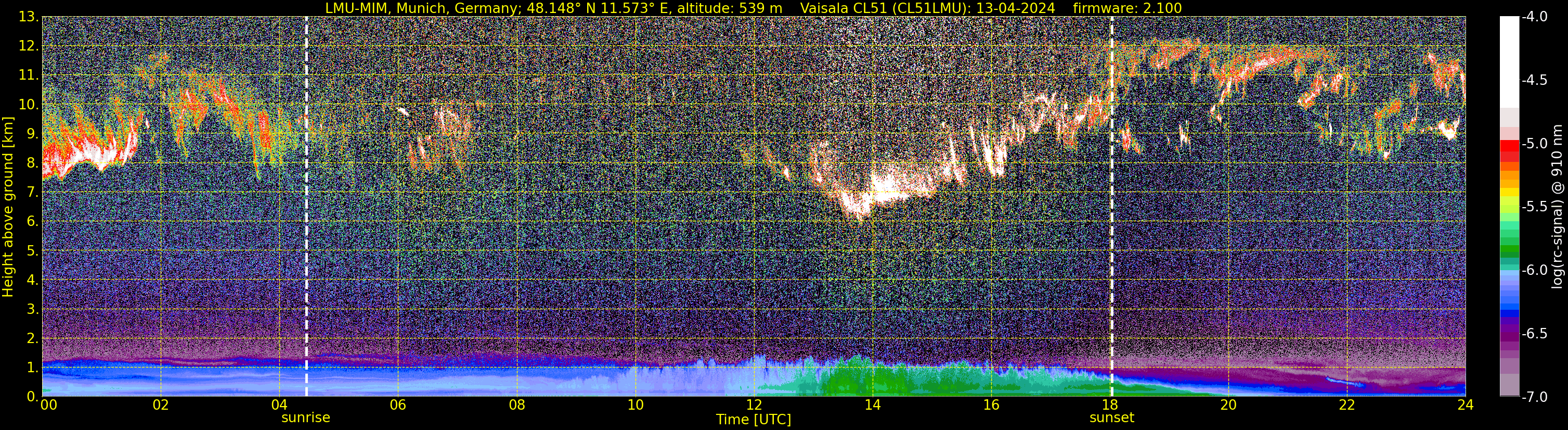The height and width of the screenshot is (430, 1568).
Task: Click the height axis tick '3.'
Action: [x=32, y=309]
